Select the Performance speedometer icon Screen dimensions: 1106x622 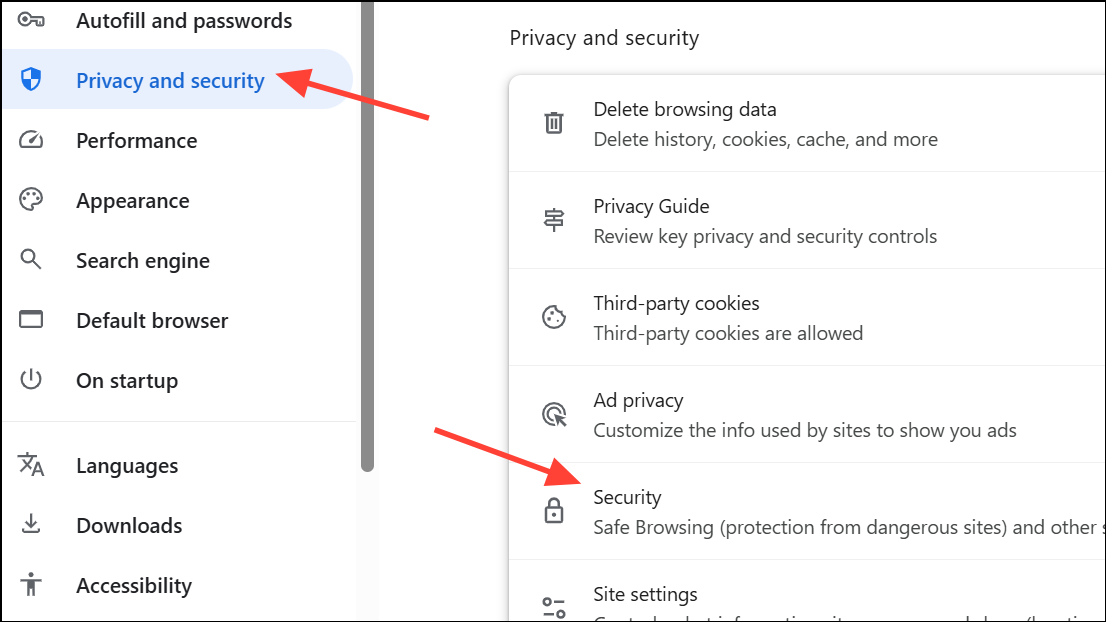31,140
